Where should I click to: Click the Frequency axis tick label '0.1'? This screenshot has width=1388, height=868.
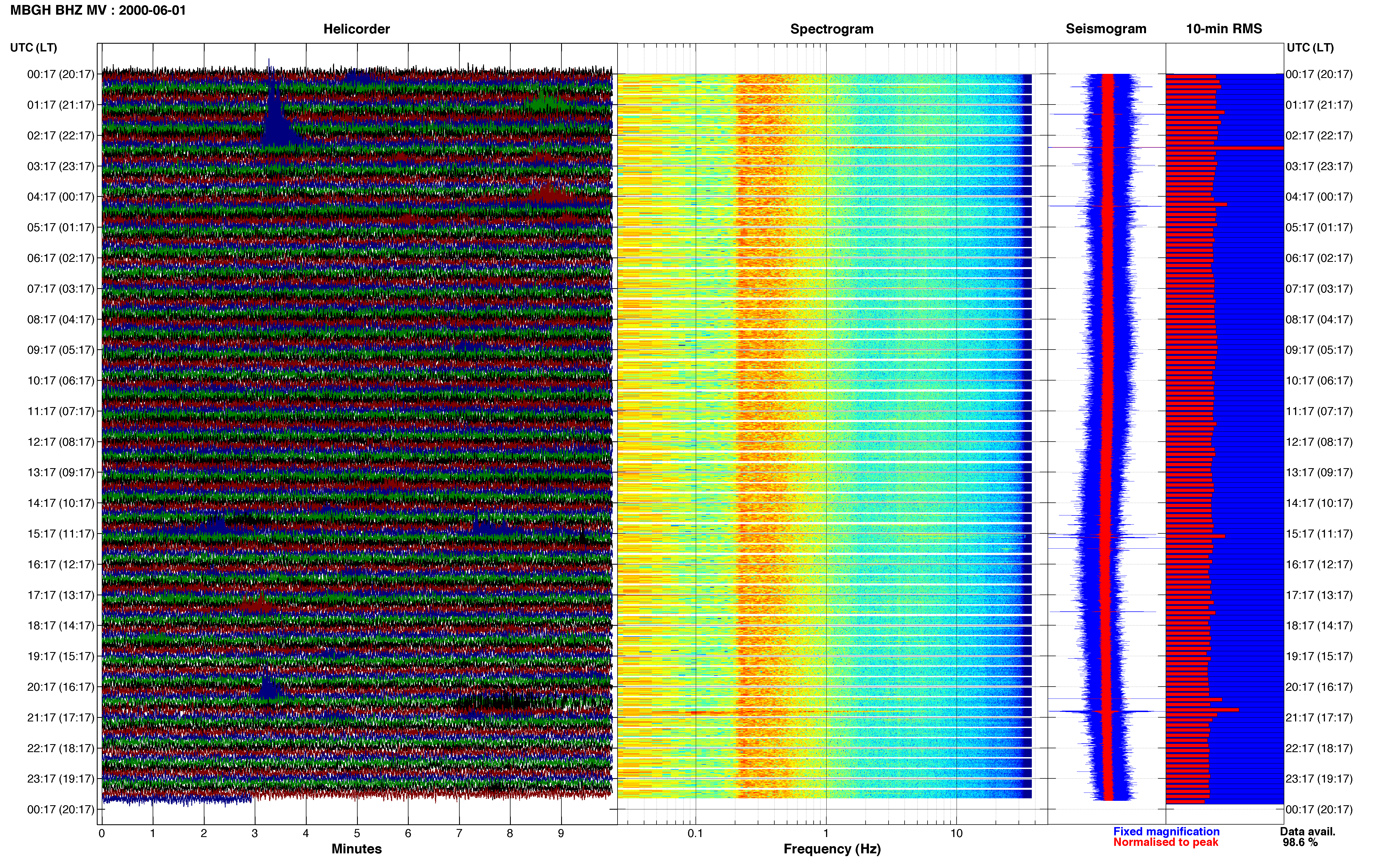[x=695, y=833]
